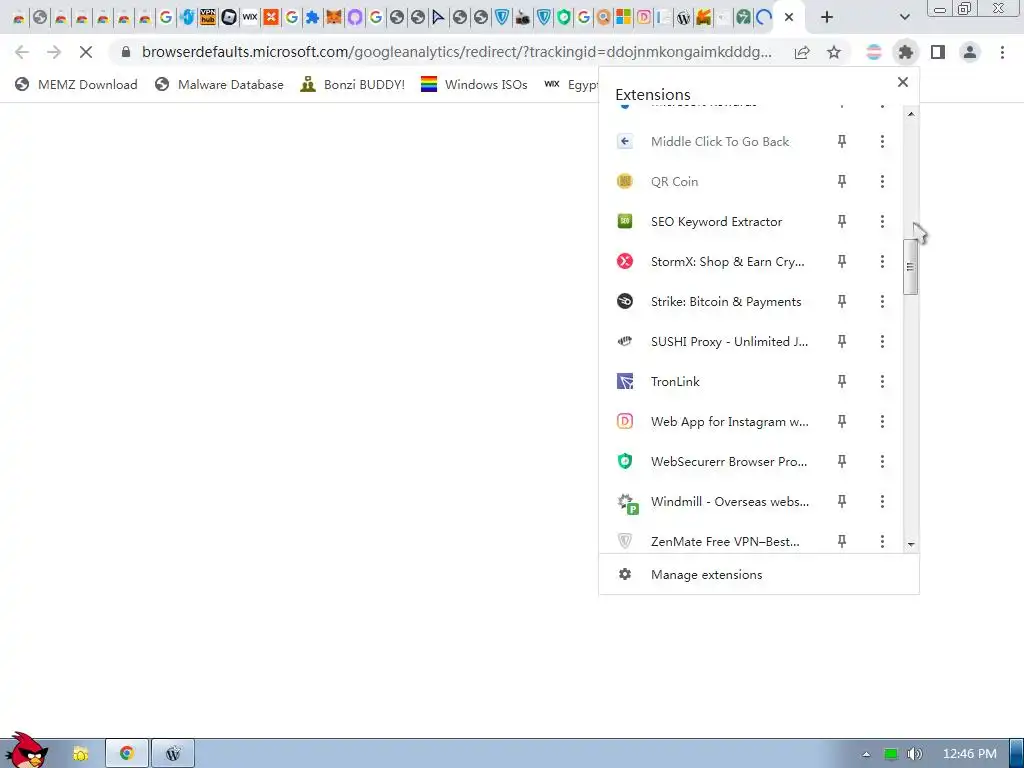Open more options for Windmill
This screenshot has width=1024, height=768.
tap(882, 501)
